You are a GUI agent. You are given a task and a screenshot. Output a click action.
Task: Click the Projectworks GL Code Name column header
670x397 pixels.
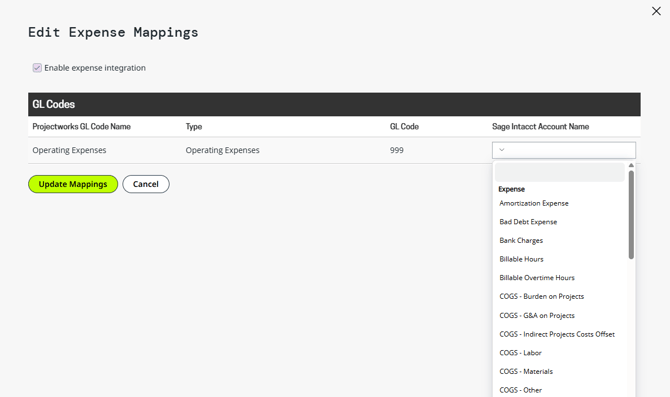pyautogui.click(x=82, y=126)
